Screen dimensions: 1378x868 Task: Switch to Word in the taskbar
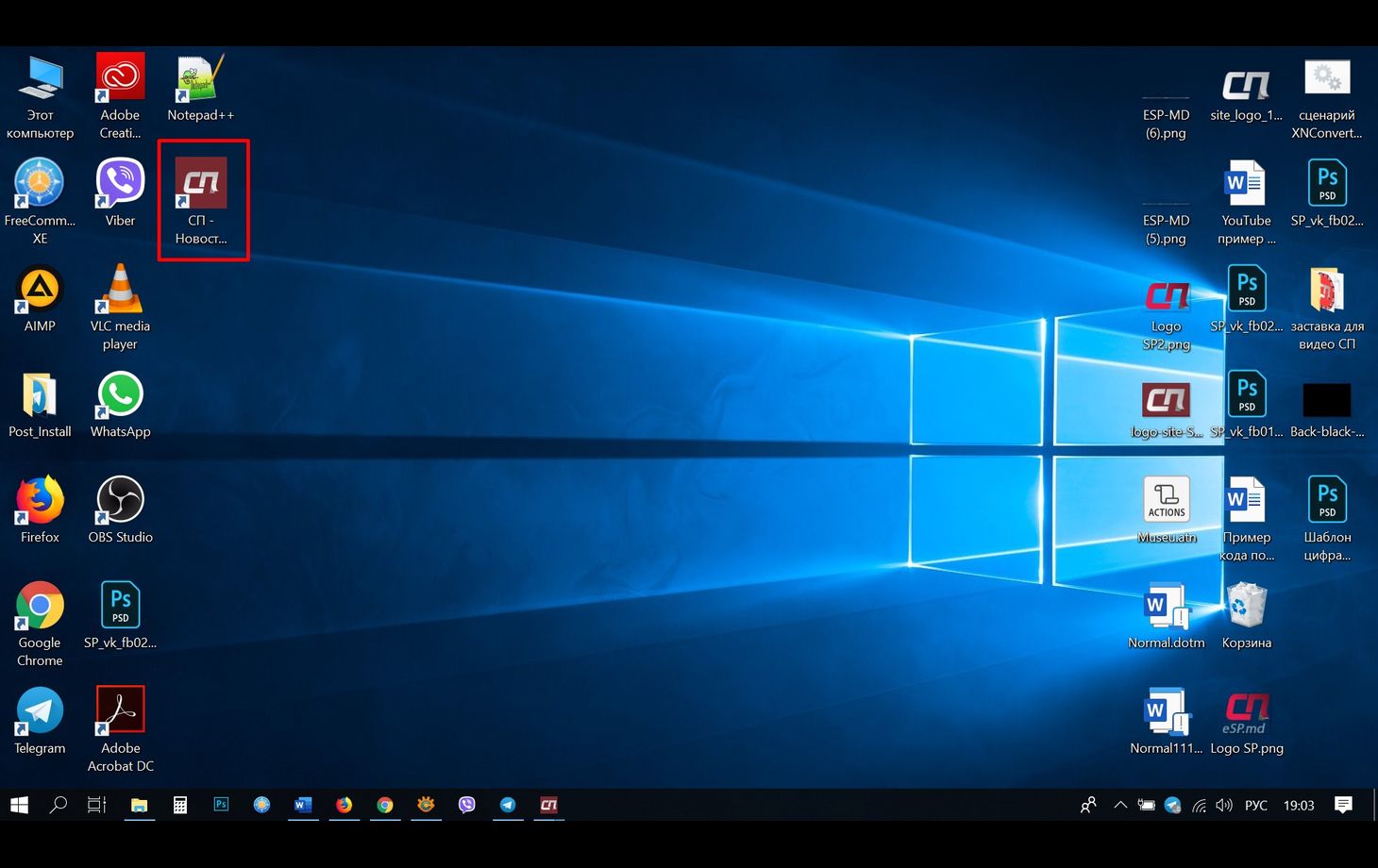(303, 805)
